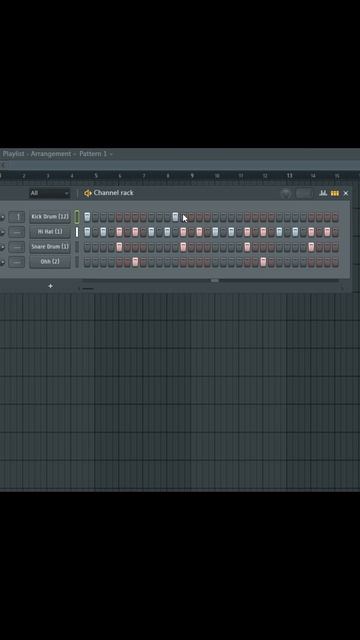Click bar 2 on the playlist timeline
Screen dimensions: 360x640
click(x=24, y=176)
